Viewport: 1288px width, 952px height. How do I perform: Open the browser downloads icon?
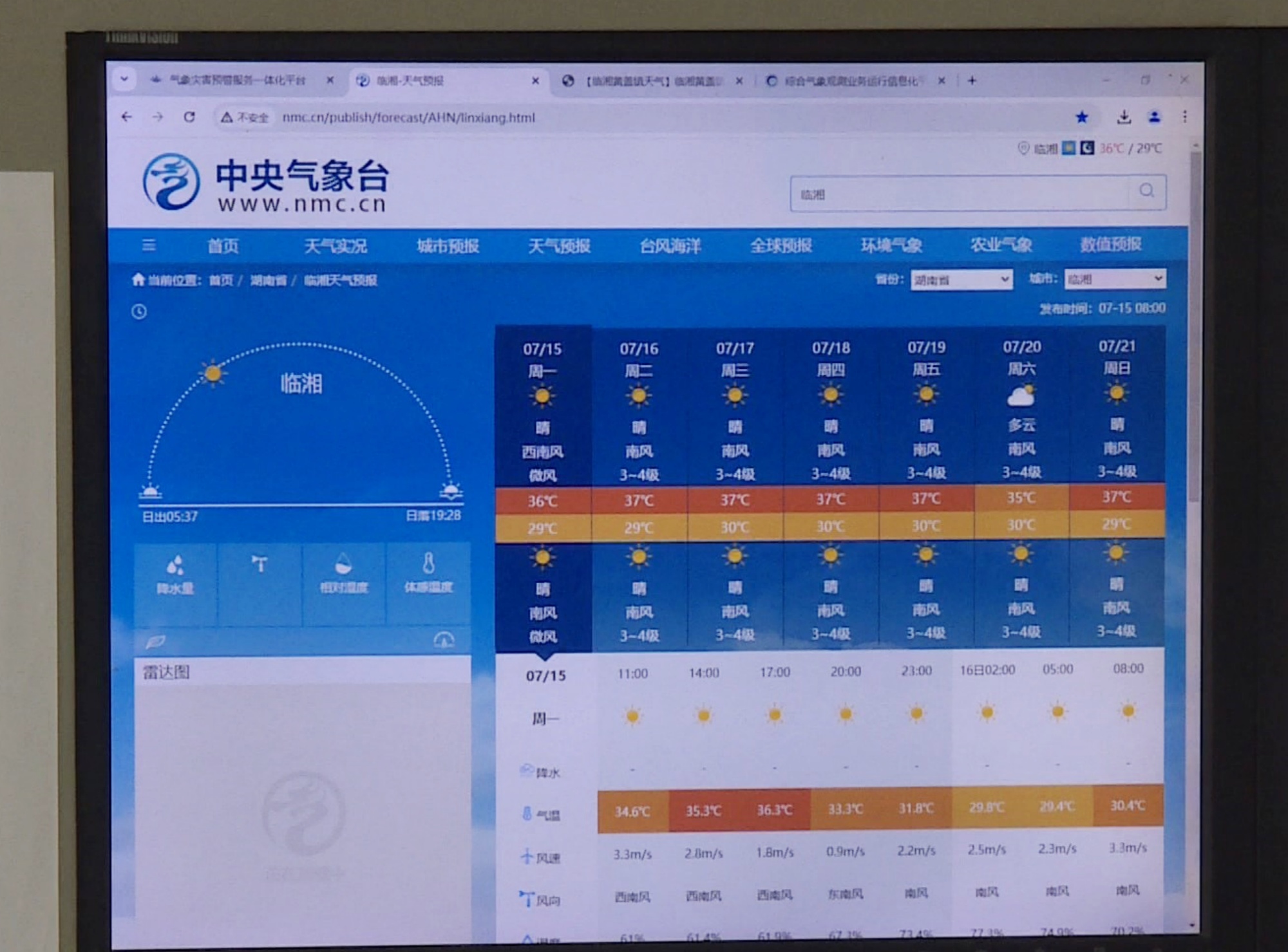click(1124, 117)
